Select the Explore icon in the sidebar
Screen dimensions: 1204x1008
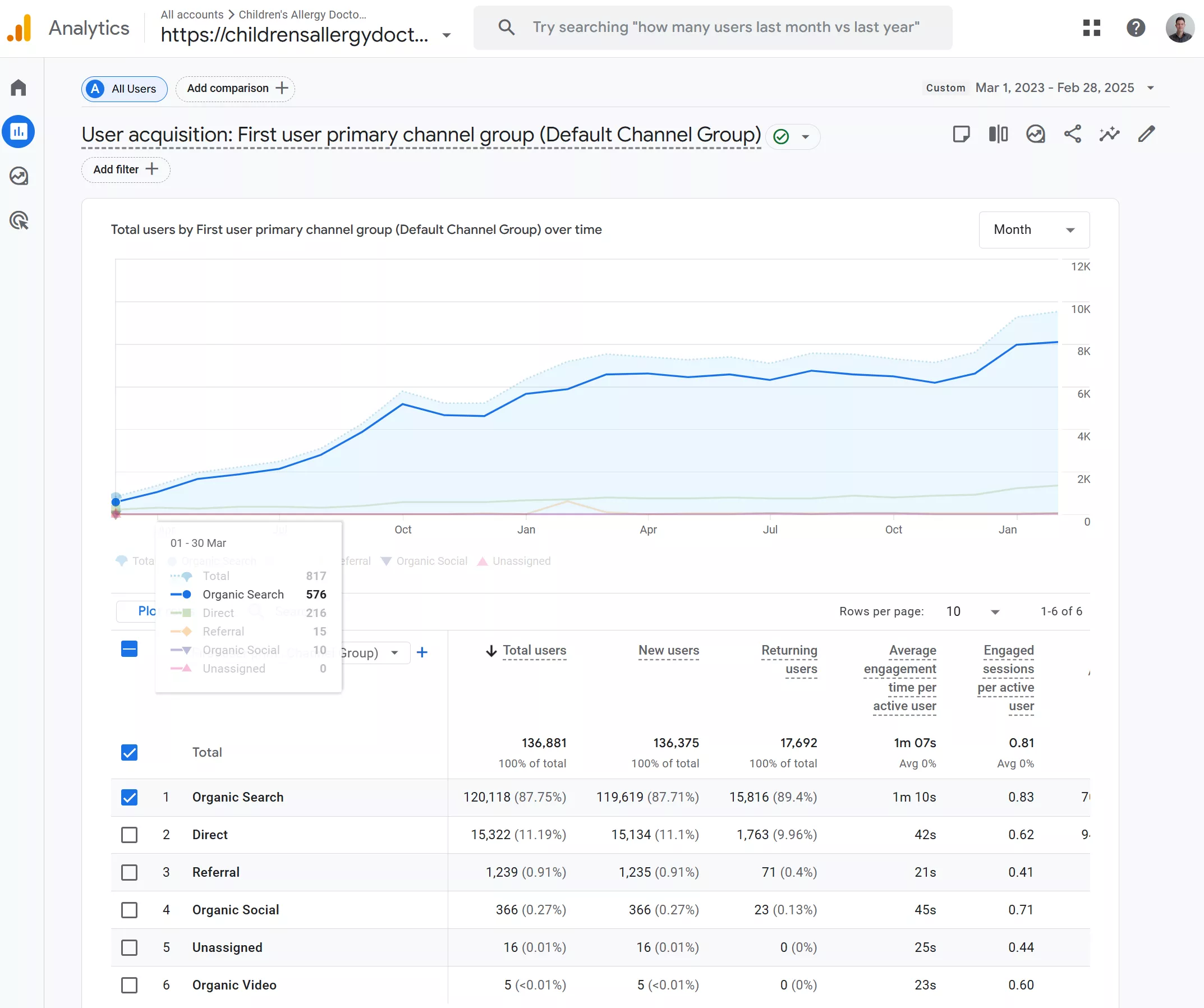tap(19, 176)
